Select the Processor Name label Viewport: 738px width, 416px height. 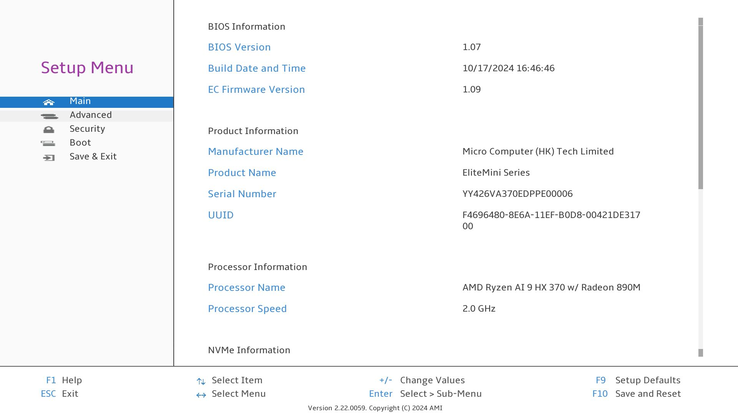[x=247, y=288]
